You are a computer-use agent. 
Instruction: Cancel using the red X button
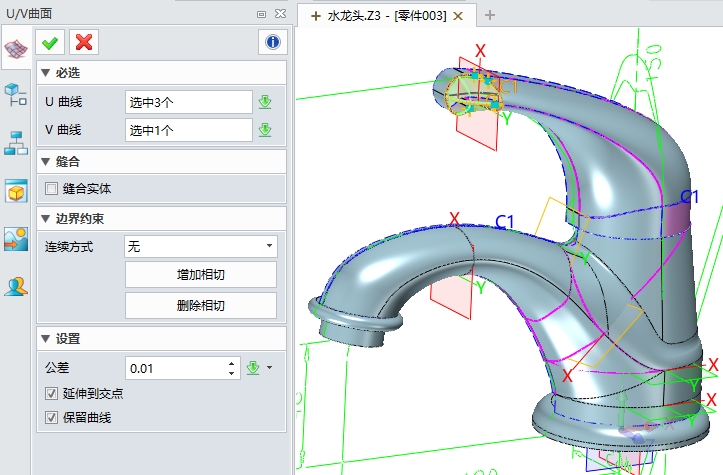[85, 41]
